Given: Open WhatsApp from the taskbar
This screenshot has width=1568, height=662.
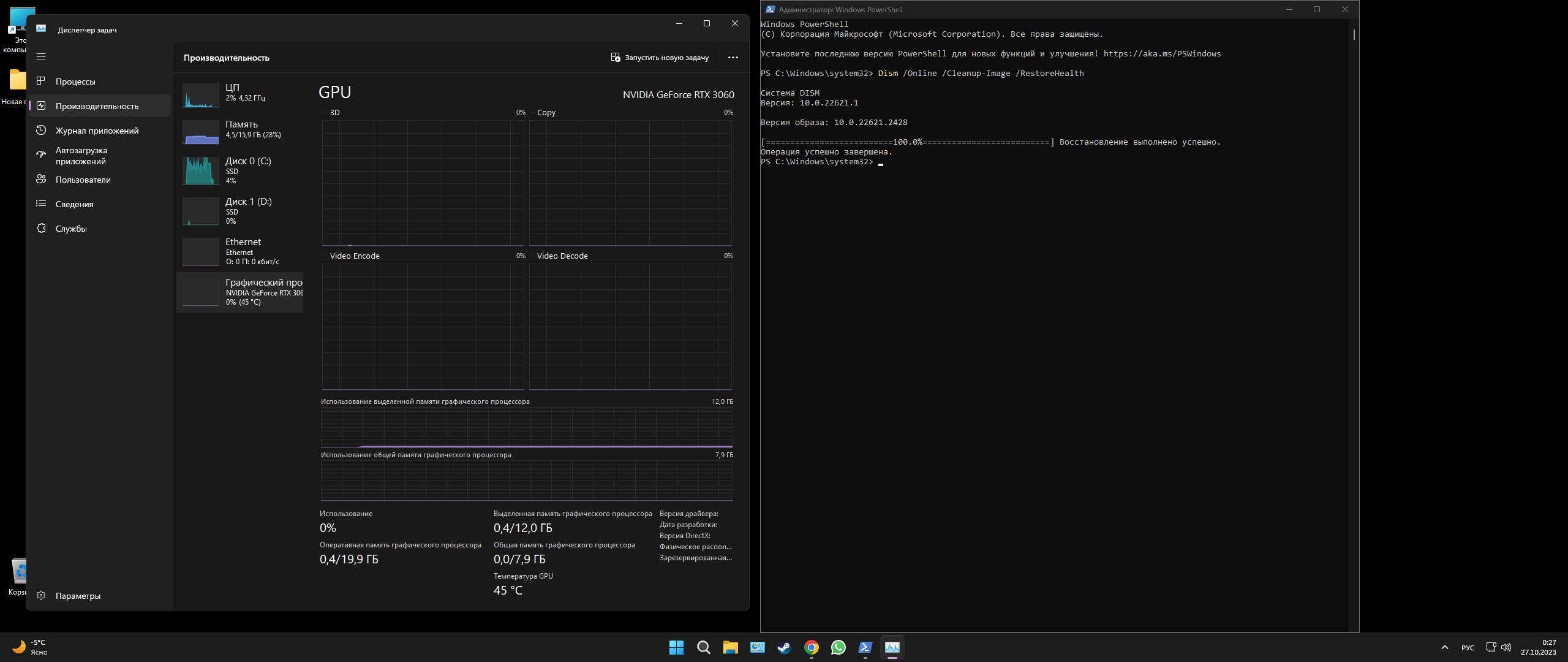Looking at the screenshot, I should pos(838,647).
